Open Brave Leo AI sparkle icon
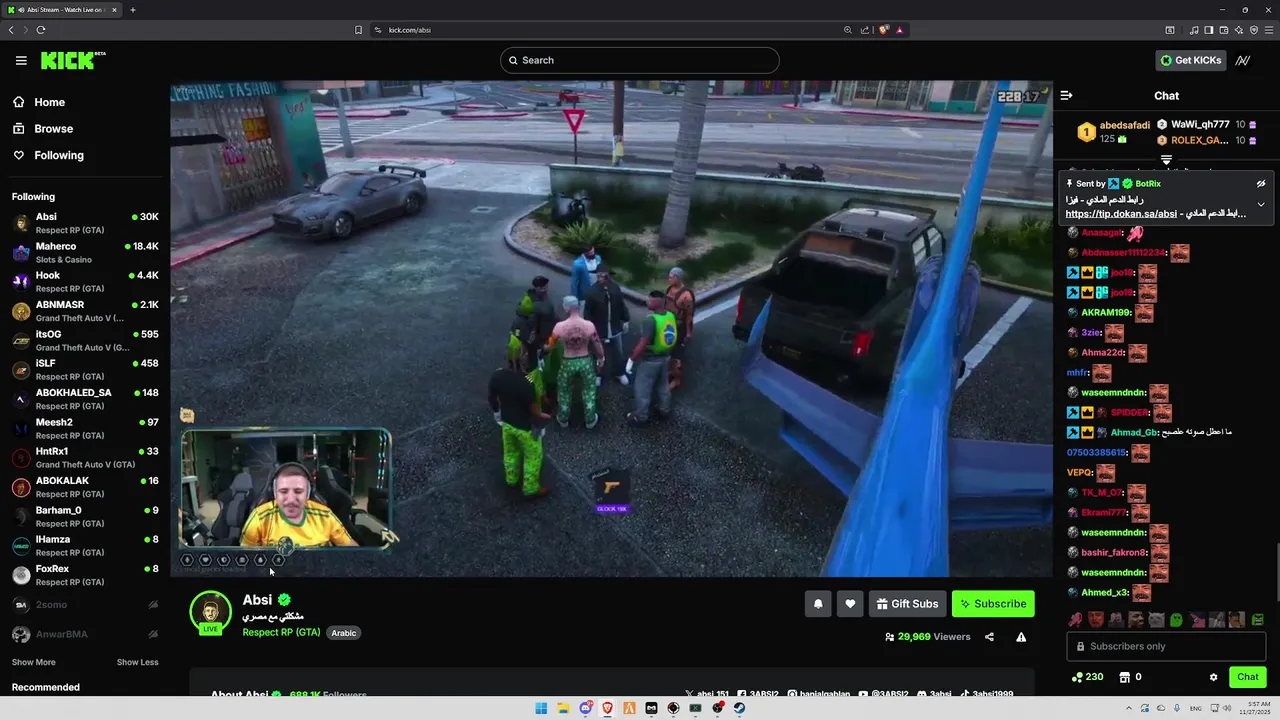The width and height of the screenshot is (1280, 720). click(1238, 30)
